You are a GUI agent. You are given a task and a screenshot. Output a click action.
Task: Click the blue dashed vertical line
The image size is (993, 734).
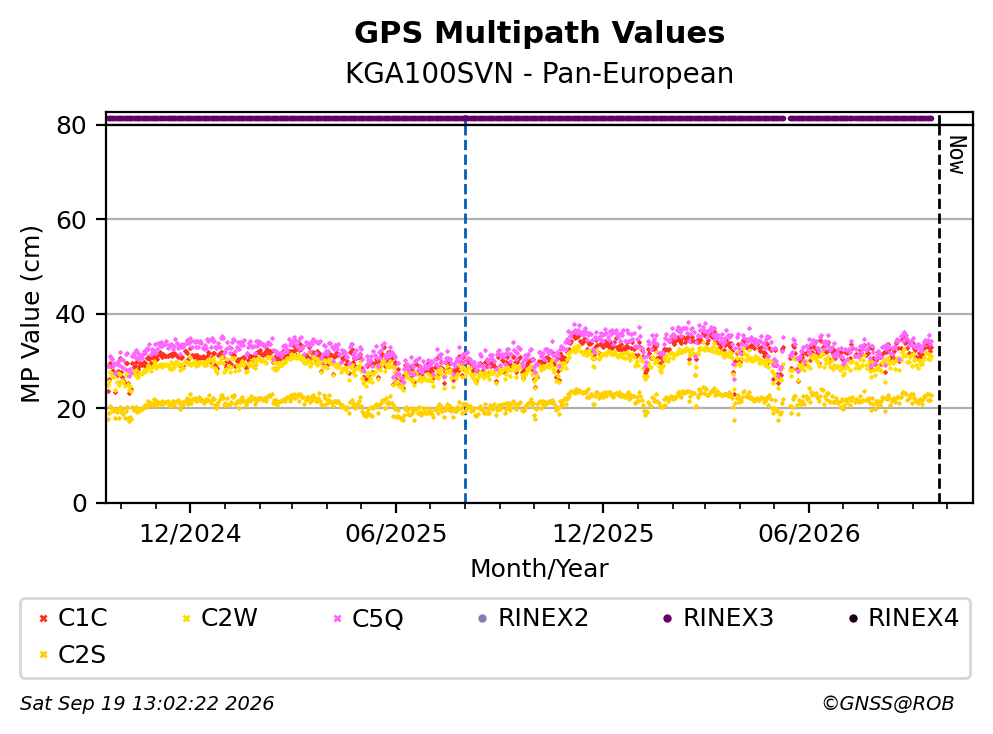coord(465,310)
